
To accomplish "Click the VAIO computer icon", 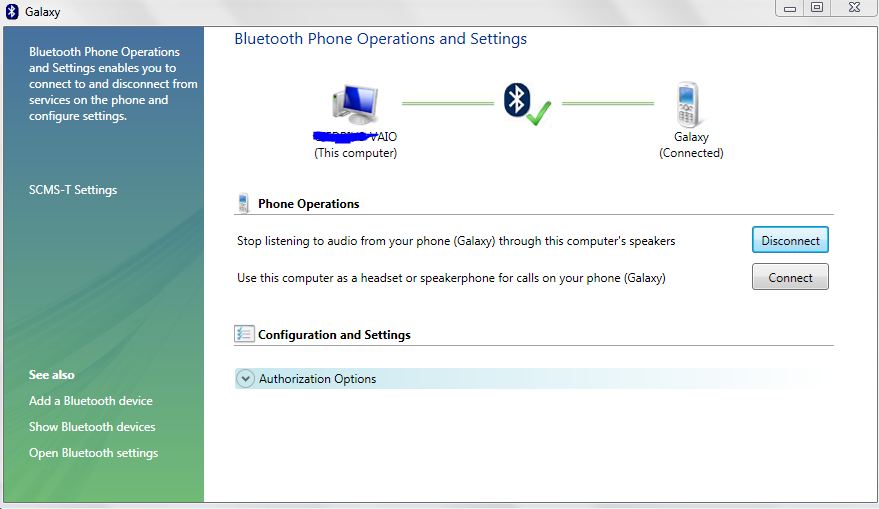I will coord(355,104).
